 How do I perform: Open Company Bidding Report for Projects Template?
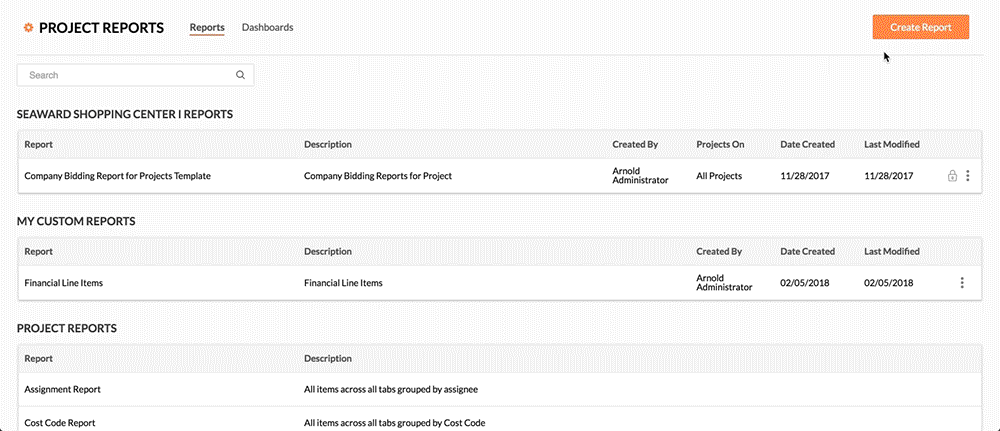click(x=117, y=176)
